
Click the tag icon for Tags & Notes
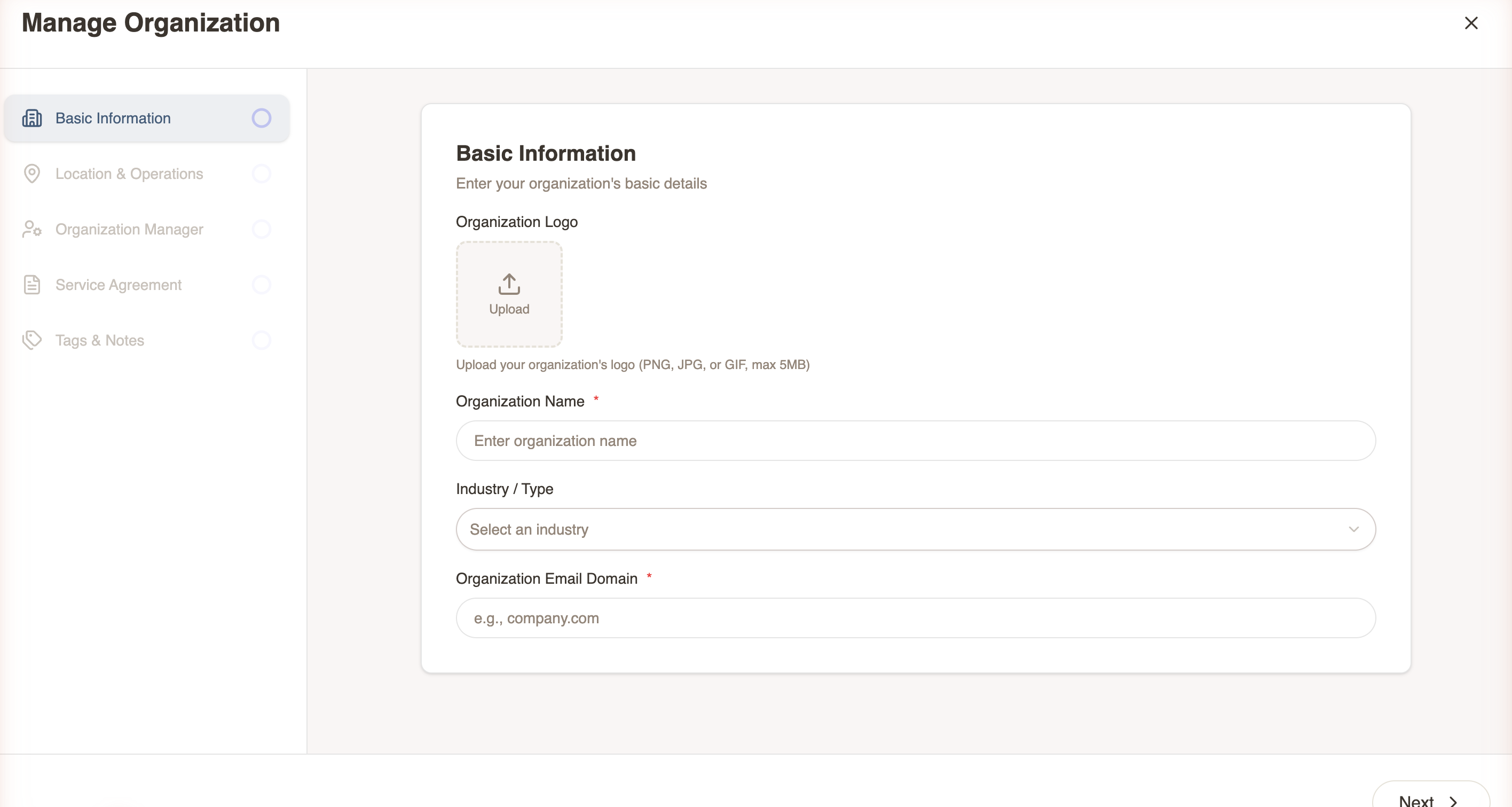click(x=31, y=340)
